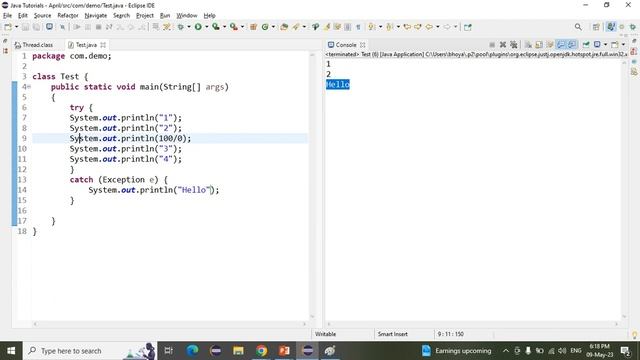Viewport: 640px width, 360px height.
Task: Click the Pin Console icon
Action: tap(586, 45)
